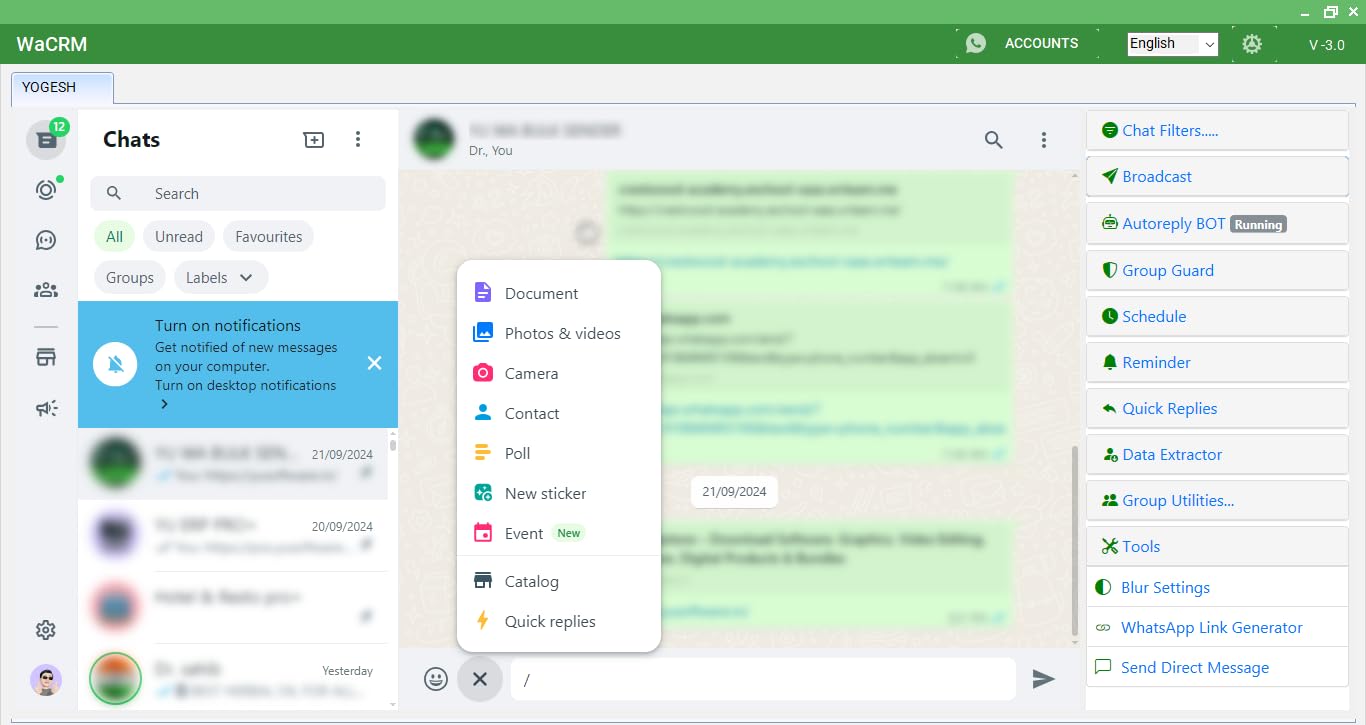1366x725 pixels.
Task: Open the Group Guard panel
Action: point(1217,270)
